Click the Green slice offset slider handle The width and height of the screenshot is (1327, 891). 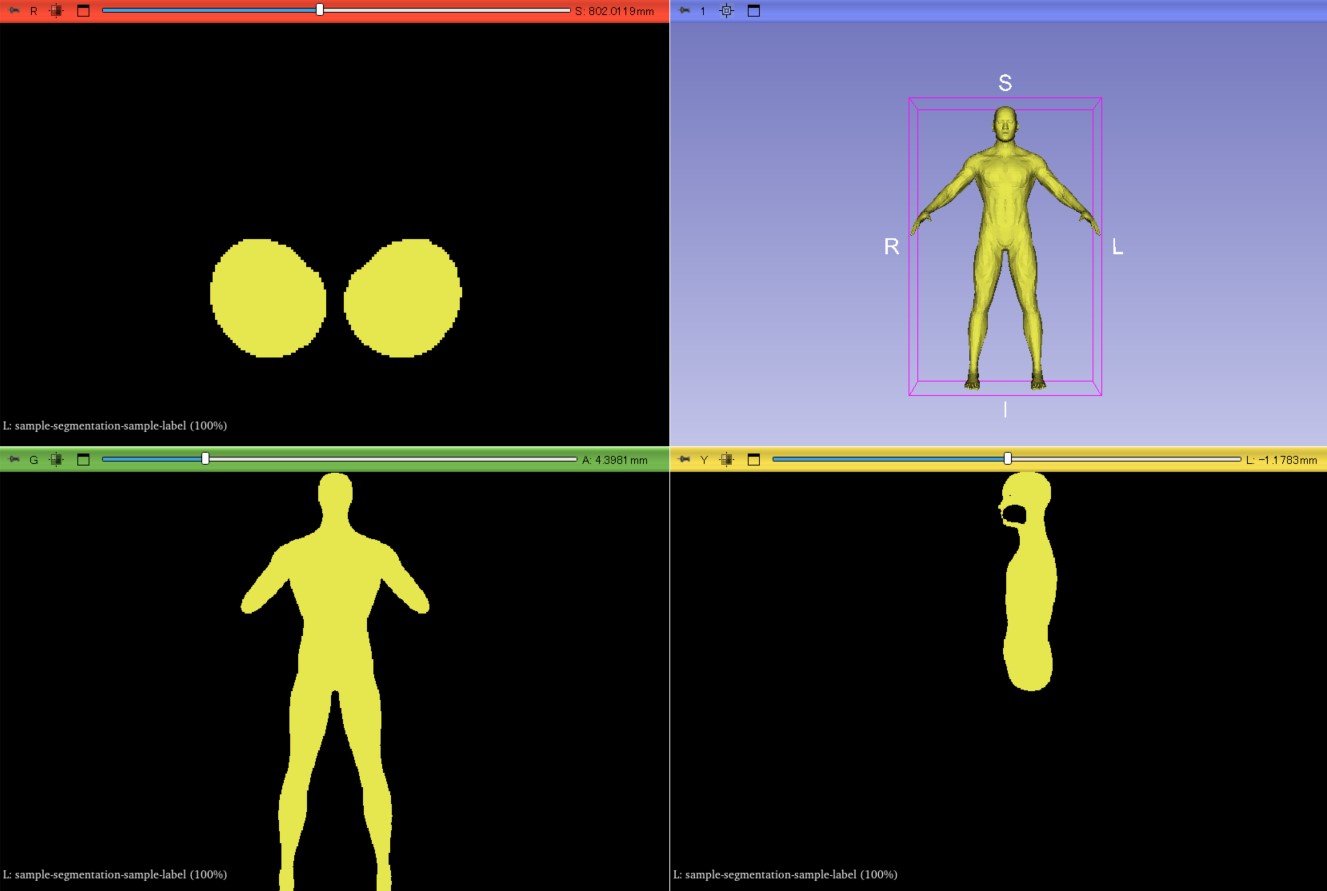pyautogui.click(x=205, y=459)
